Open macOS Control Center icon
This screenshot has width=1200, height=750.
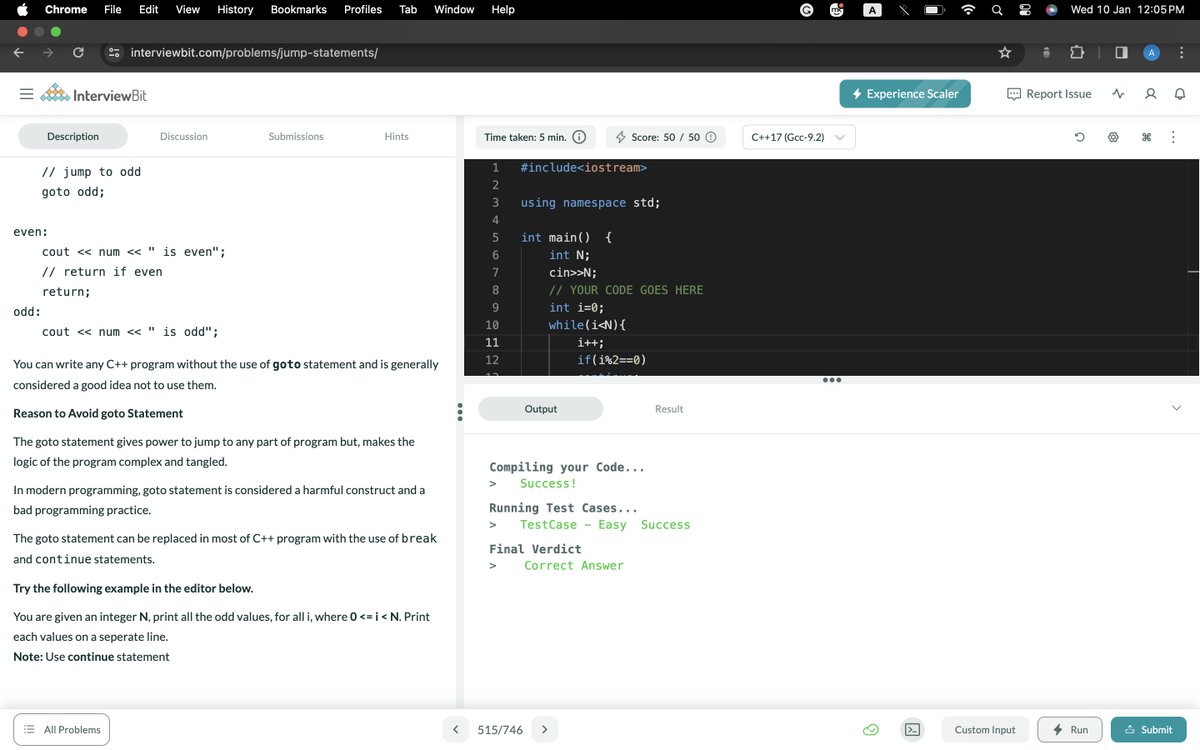click(1025, 10)
